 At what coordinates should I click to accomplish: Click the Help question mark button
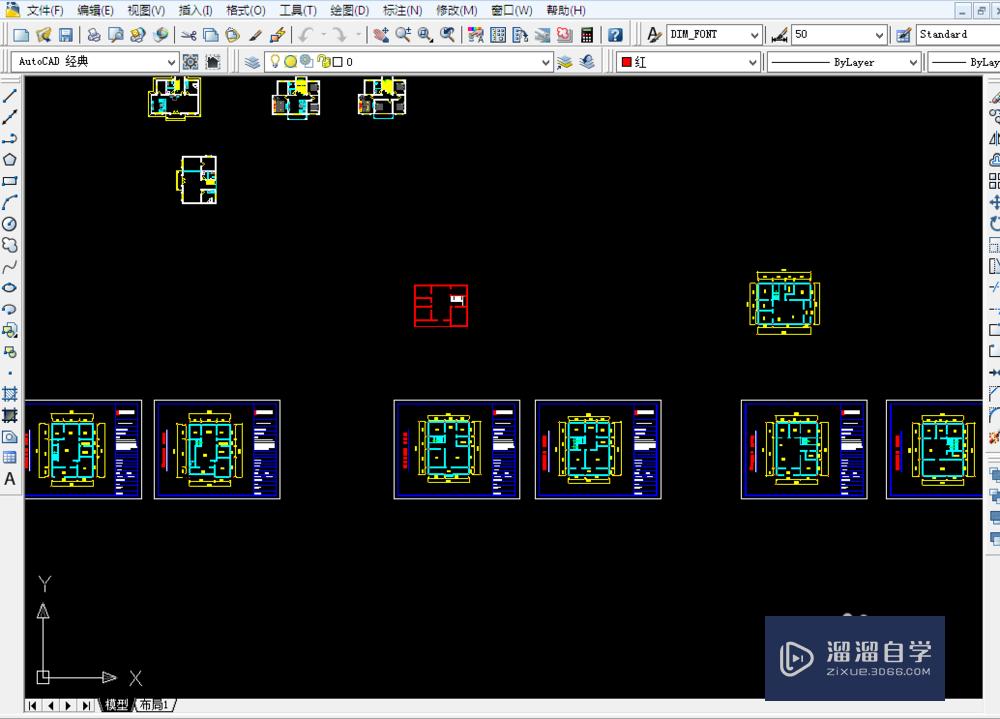614,33
